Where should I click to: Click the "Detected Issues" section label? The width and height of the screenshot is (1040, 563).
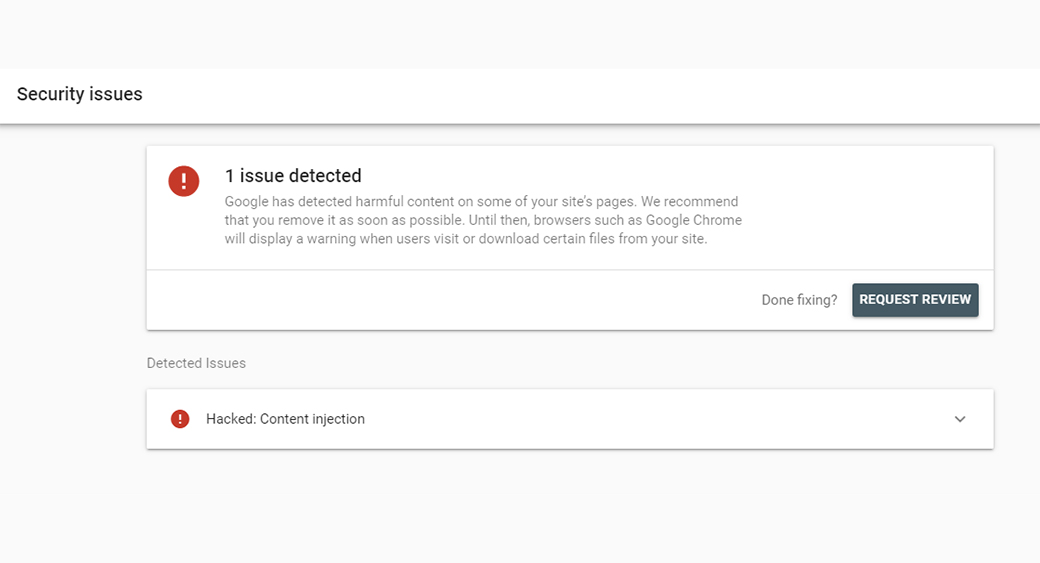point(196,363)
